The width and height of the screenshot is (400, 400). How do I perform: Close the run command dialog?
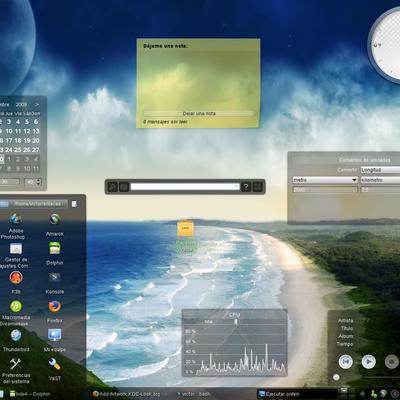(258, 187)
